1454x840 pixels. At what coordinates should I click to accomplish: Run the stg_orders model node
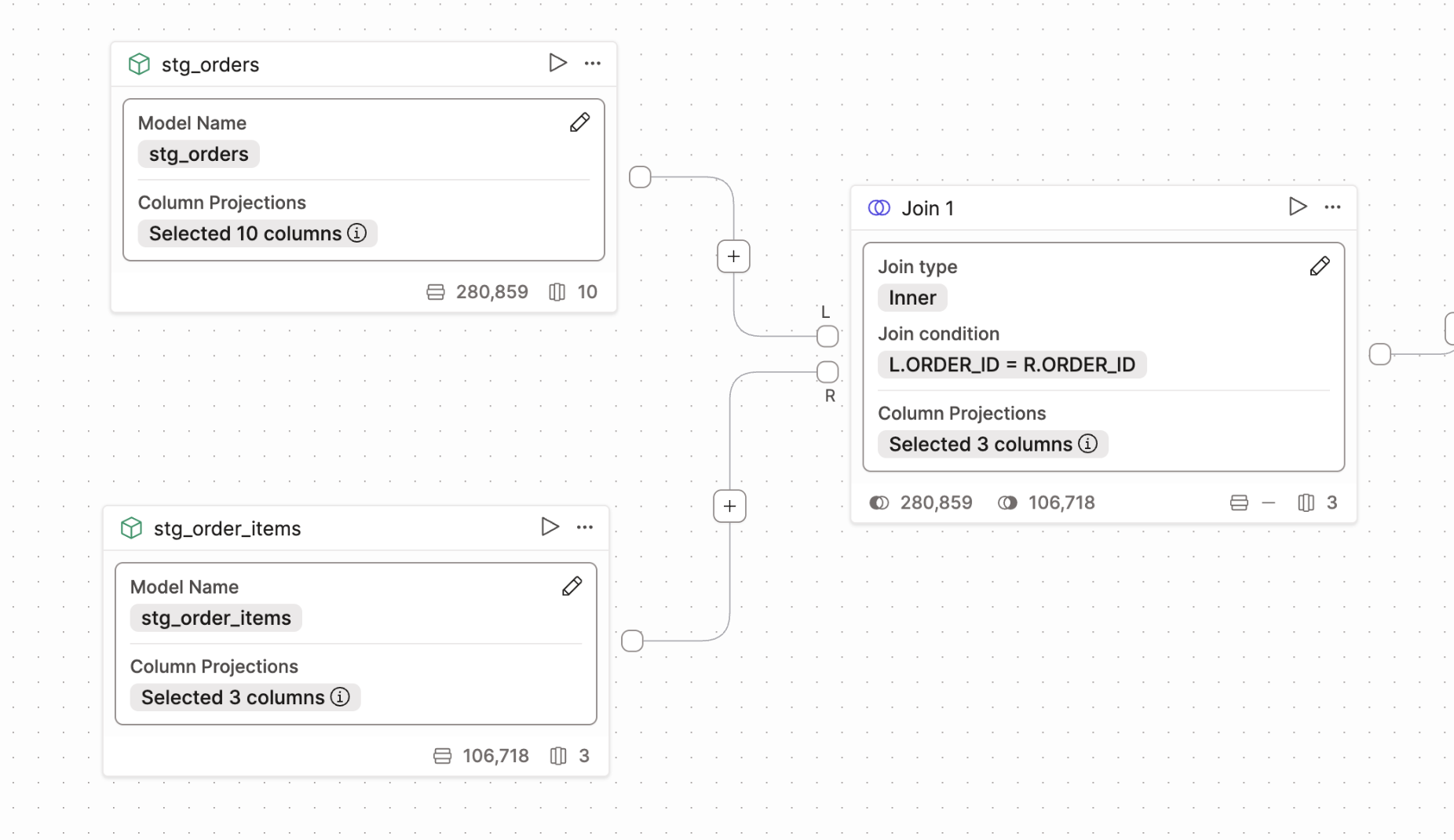[557, 63]
